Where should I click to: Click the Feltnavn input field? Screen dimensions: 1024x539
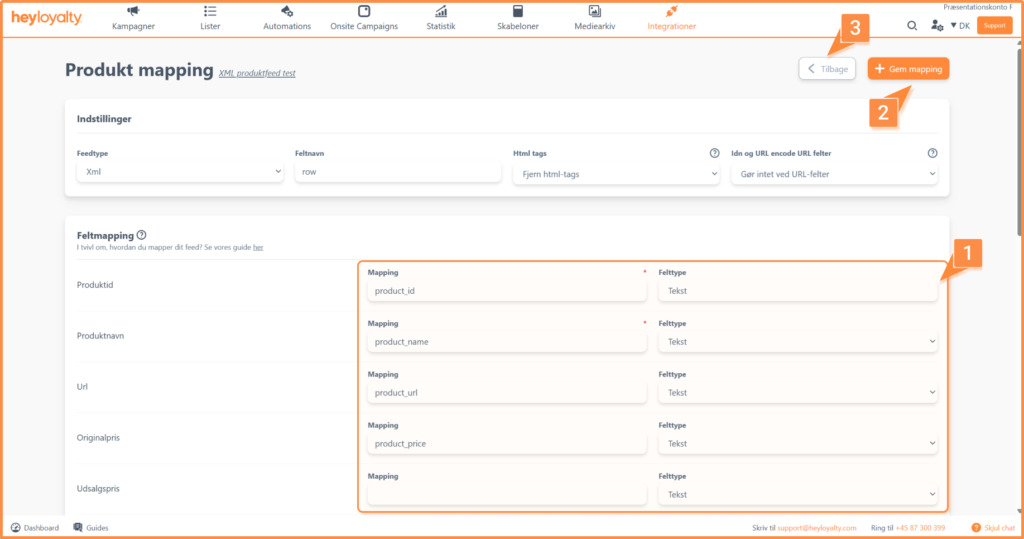pos(397,173)
